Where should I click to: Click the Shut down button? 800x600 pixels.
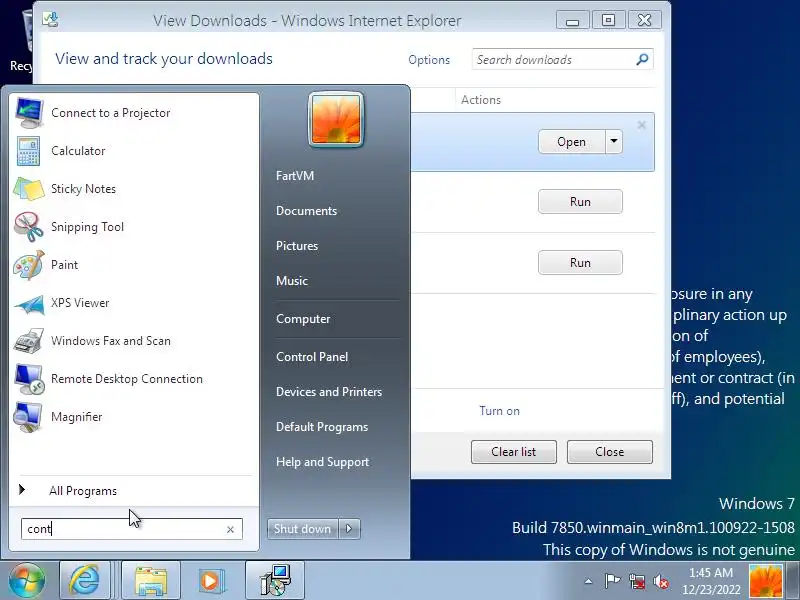click(x=303, y=529)
